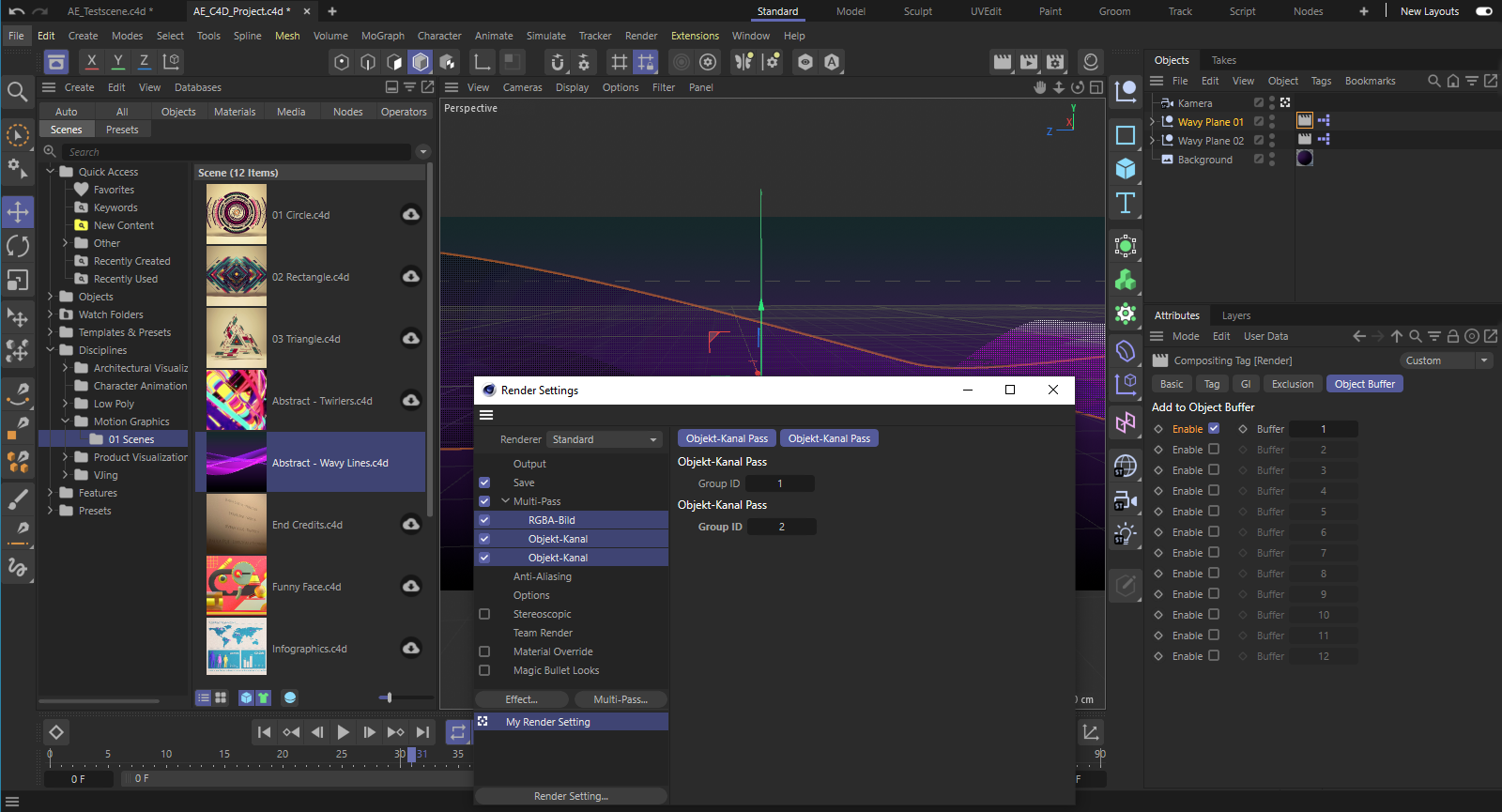Screen dimensions: 1502x812
Task: Download the Funny Face.c4d asset
Action: pos(411,586)
